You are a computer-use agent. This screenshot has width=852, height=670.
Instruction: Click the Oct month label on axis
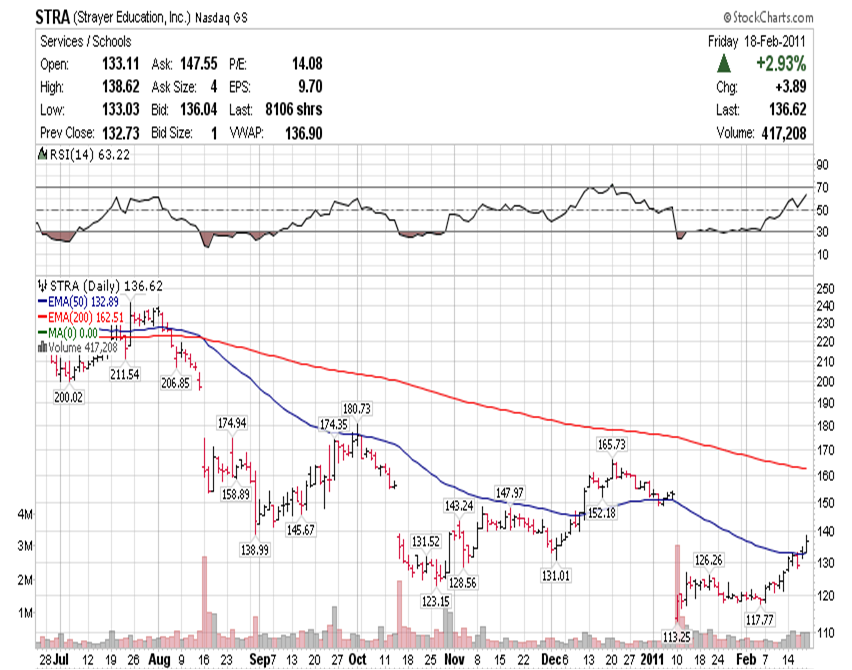coord(358,660)
